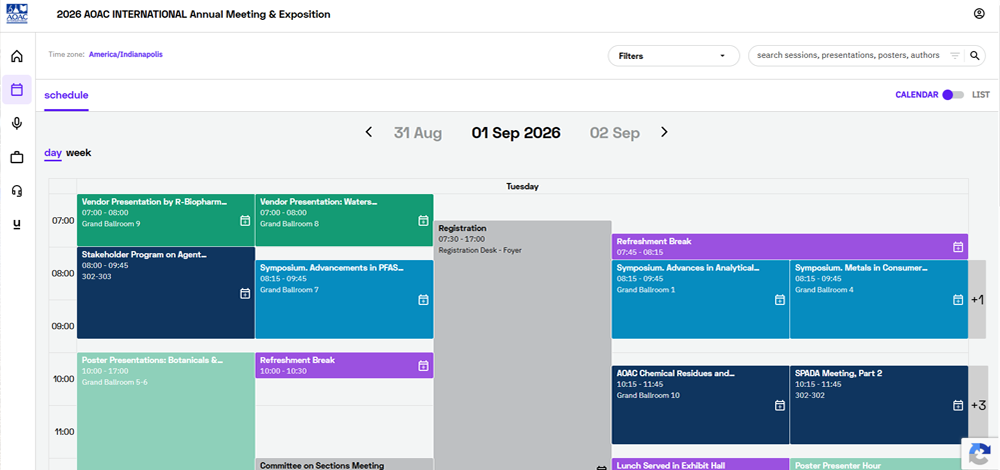The height and width of the screenshot is (470, 1000).
Task: Select the week view tab
Action: (x=78, y=153)
